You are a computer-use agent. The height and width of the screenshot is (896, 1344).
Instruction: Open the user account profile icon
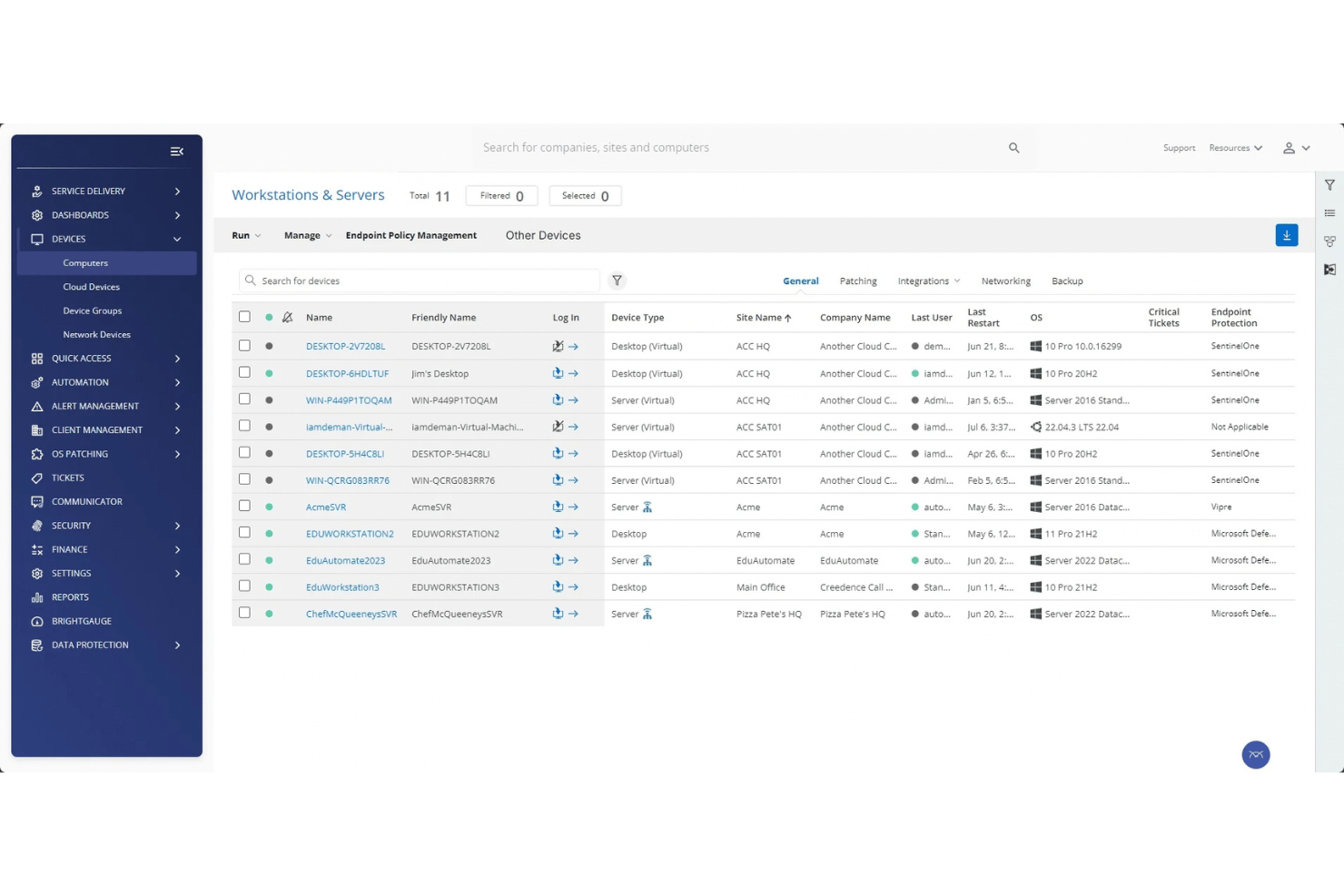[1289, 148]
